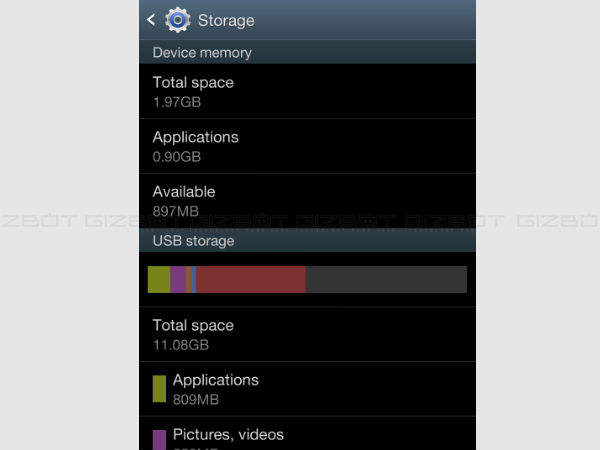Tap the gray free-space portion of bar
This screenshot has width=600, height=450.
click(386, 279)
